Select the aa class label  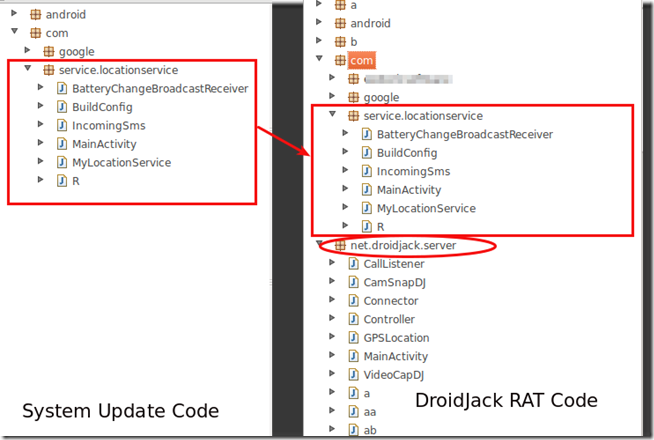(x=370, y=412)
